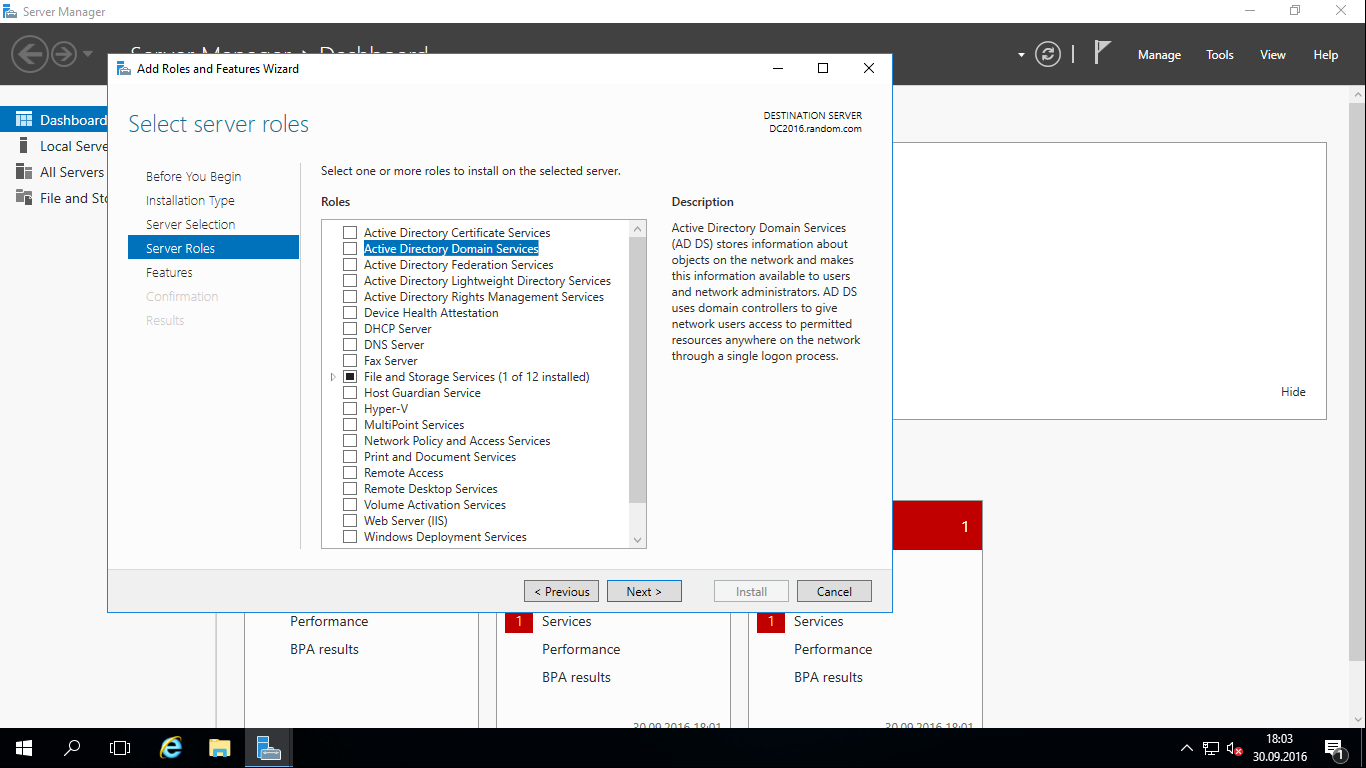
Task: Click the Dashboard icon in sidebar
Action: (x=24, y=120)
